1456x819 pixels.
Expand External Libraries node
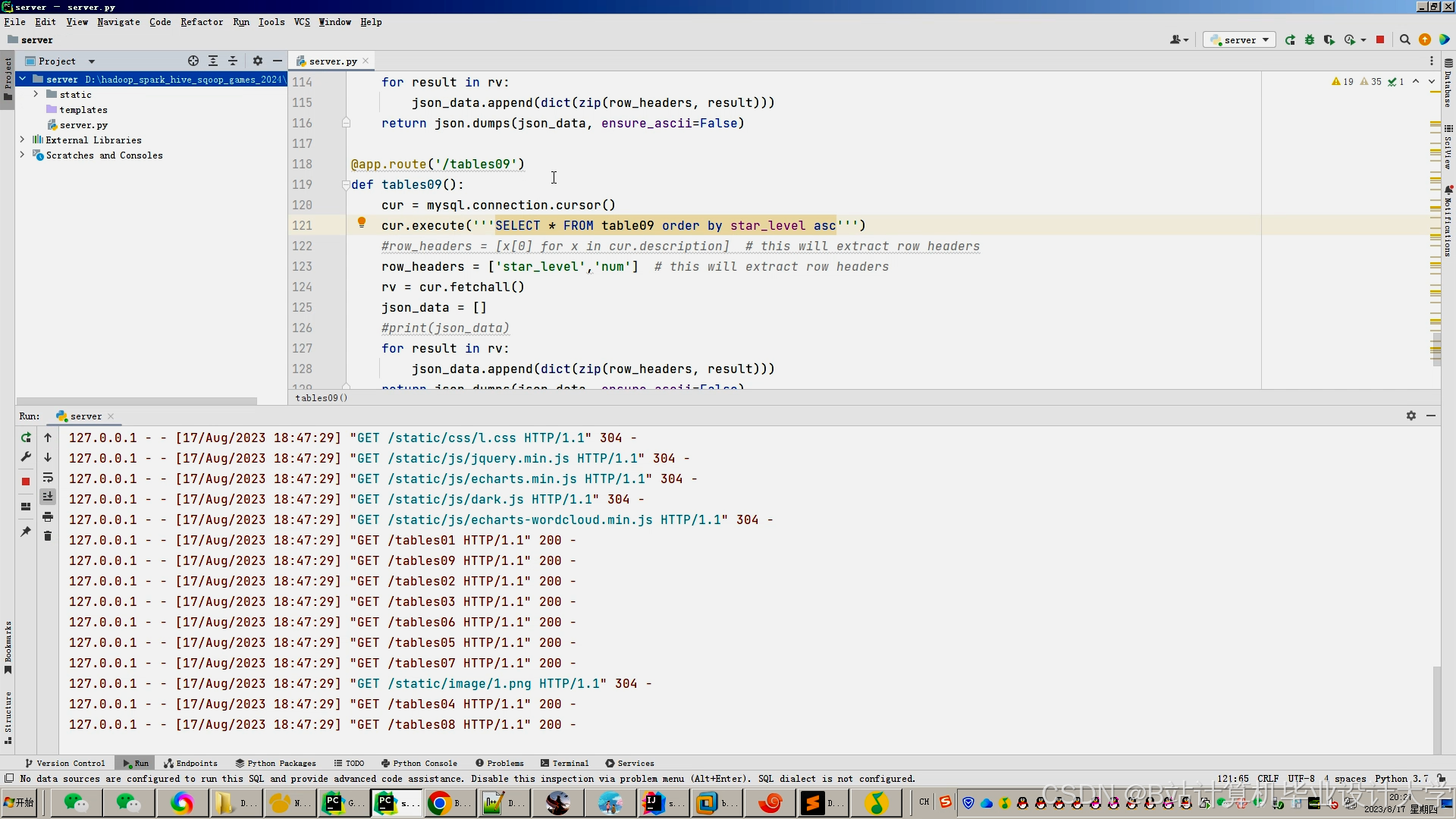tap(22, 140)
